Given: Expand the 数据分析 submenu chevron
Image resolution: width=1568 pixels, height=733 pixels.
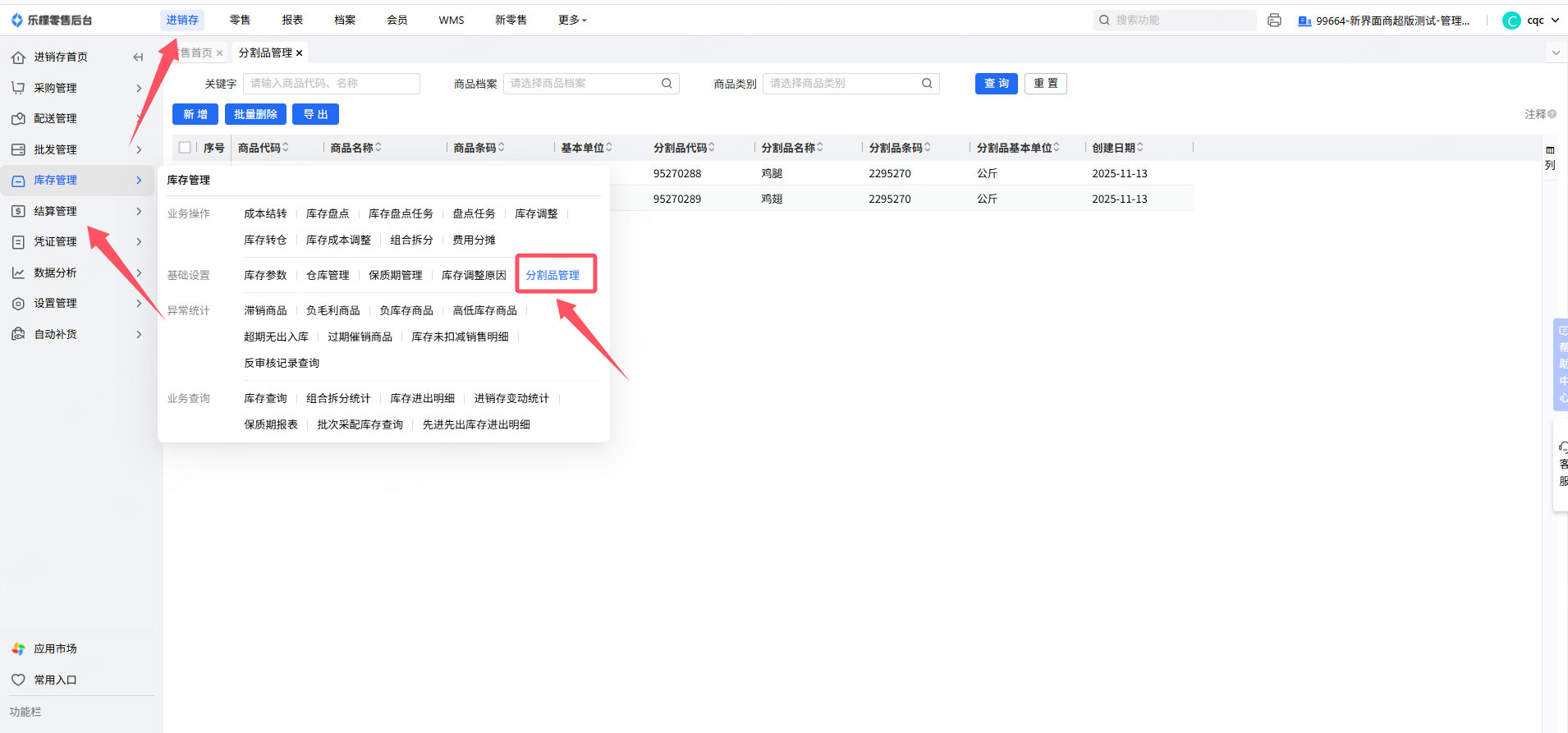Looking at the screenshot, I should (x=139, y=273).
